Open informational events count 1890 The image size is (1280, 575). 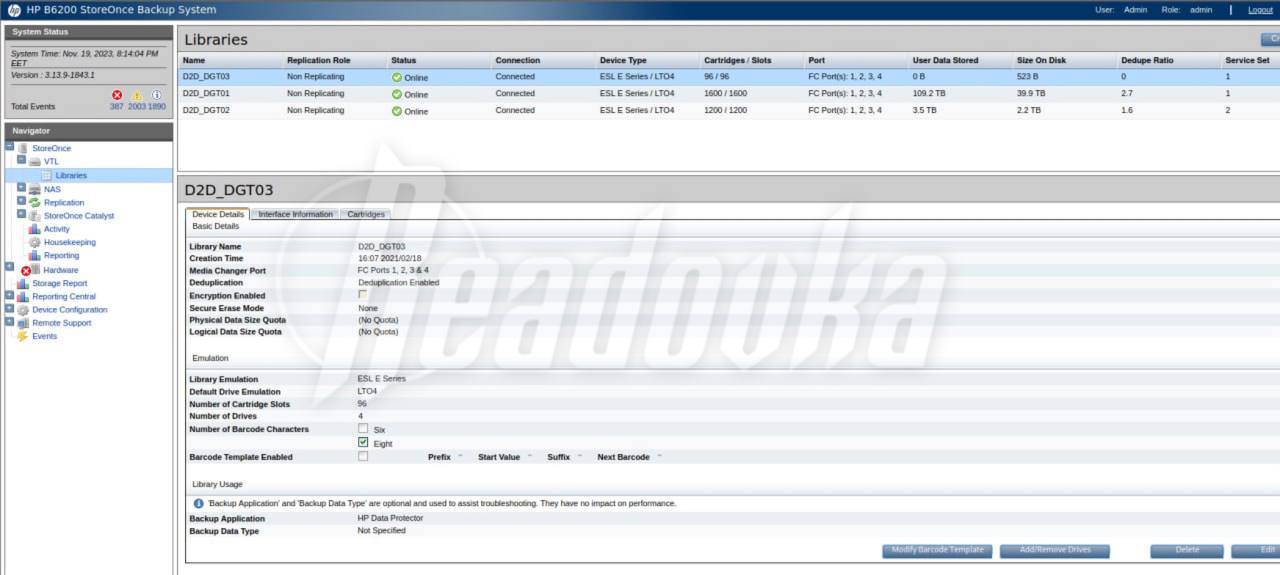pos(157,106)
